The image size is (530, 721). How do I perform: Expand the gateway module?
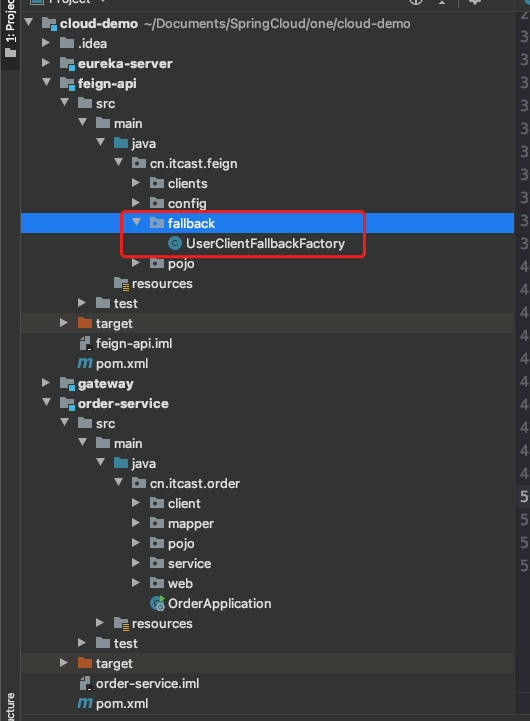46,383
